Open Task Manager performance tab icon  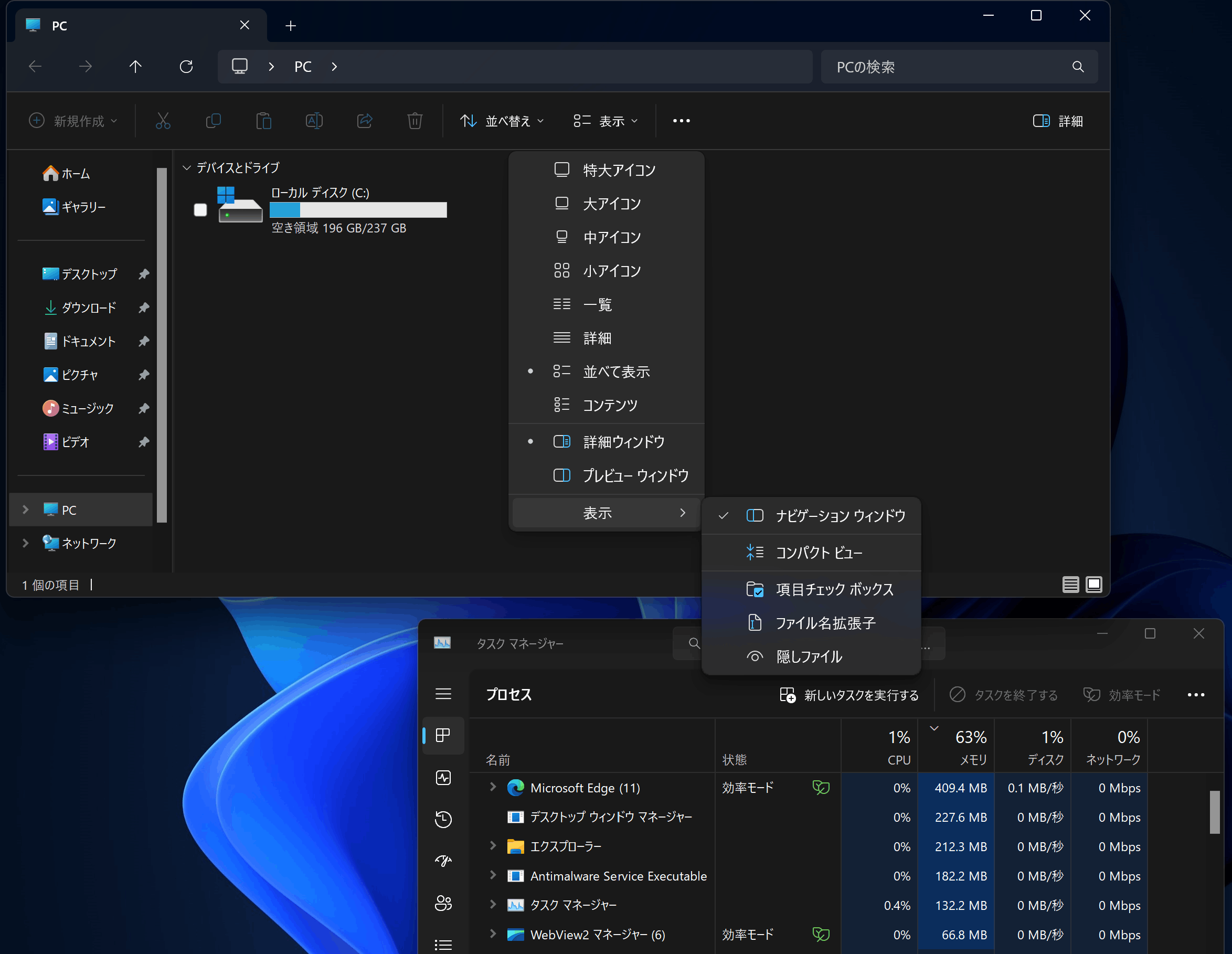443,777
